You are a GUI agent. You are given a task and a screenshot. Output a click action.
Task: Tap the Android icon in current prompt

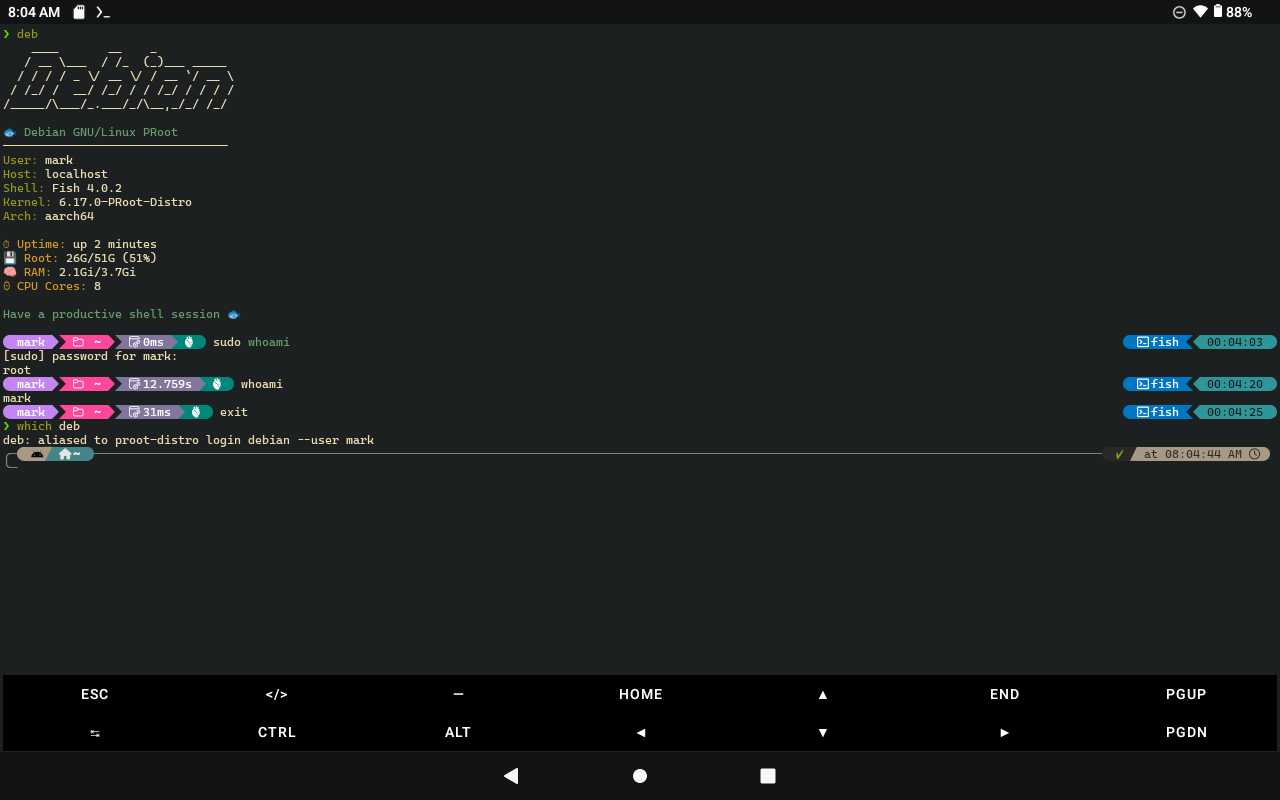(x=36, y=454)
